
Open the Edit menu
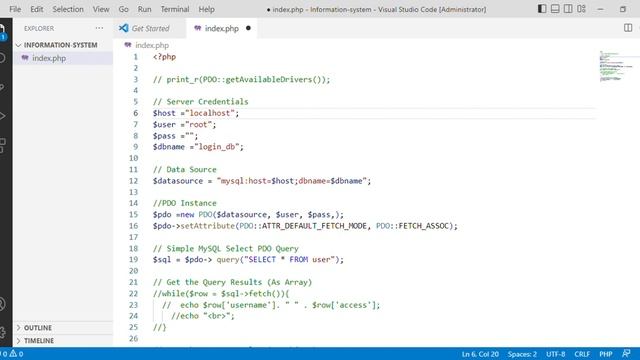click(37, 9)
